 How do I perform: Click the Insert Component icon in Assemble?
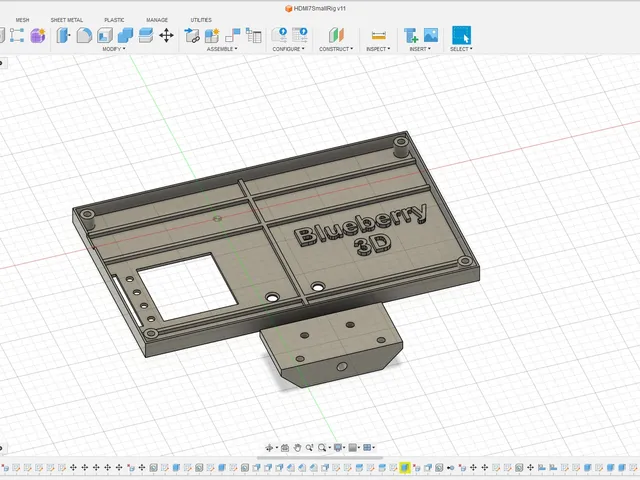click(x=192, y=36)
